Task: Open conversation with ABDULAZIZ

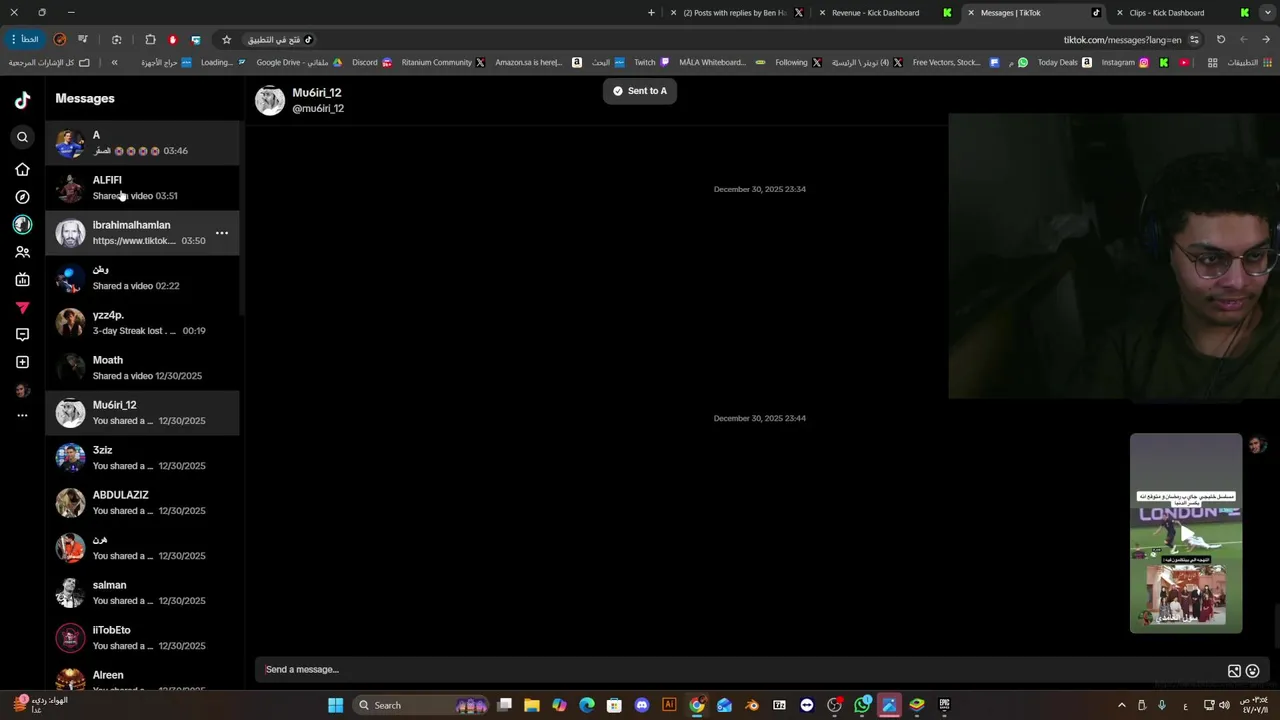Action: (142, 503)
